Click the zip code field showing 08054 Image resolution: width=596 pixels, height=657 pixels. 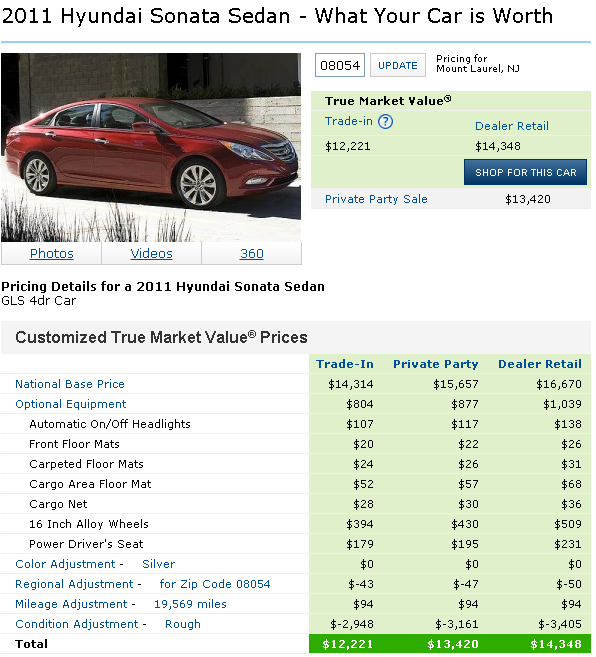point(340,65)
